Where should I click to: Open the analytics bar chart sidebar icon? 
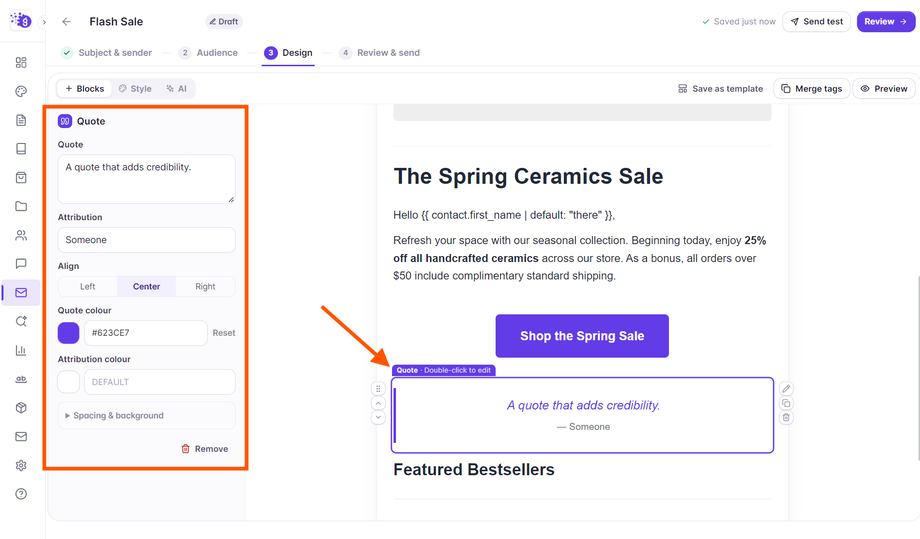(21, 350)
